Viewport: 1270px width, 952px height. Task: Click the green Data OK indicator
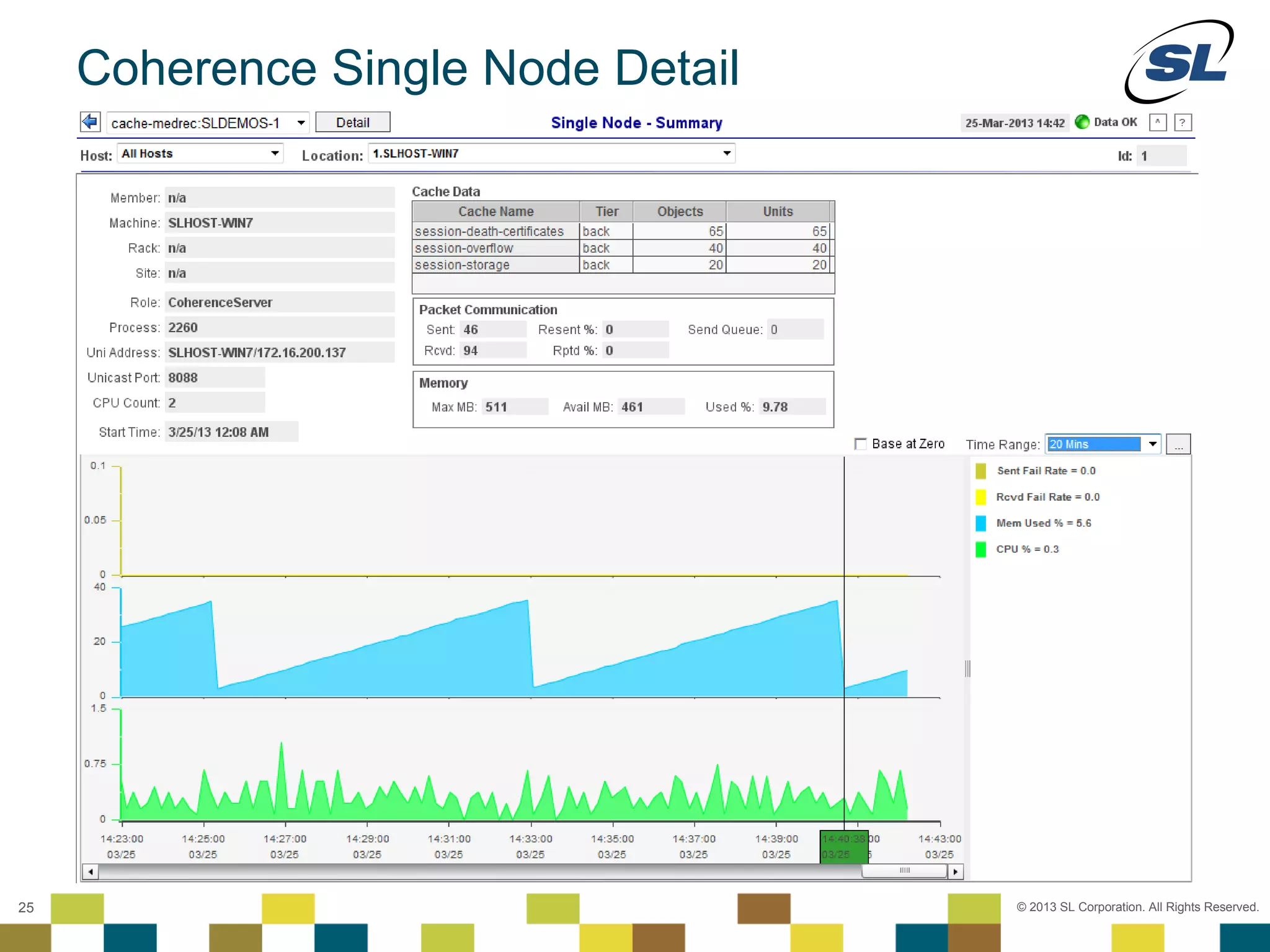[1082, 122]
